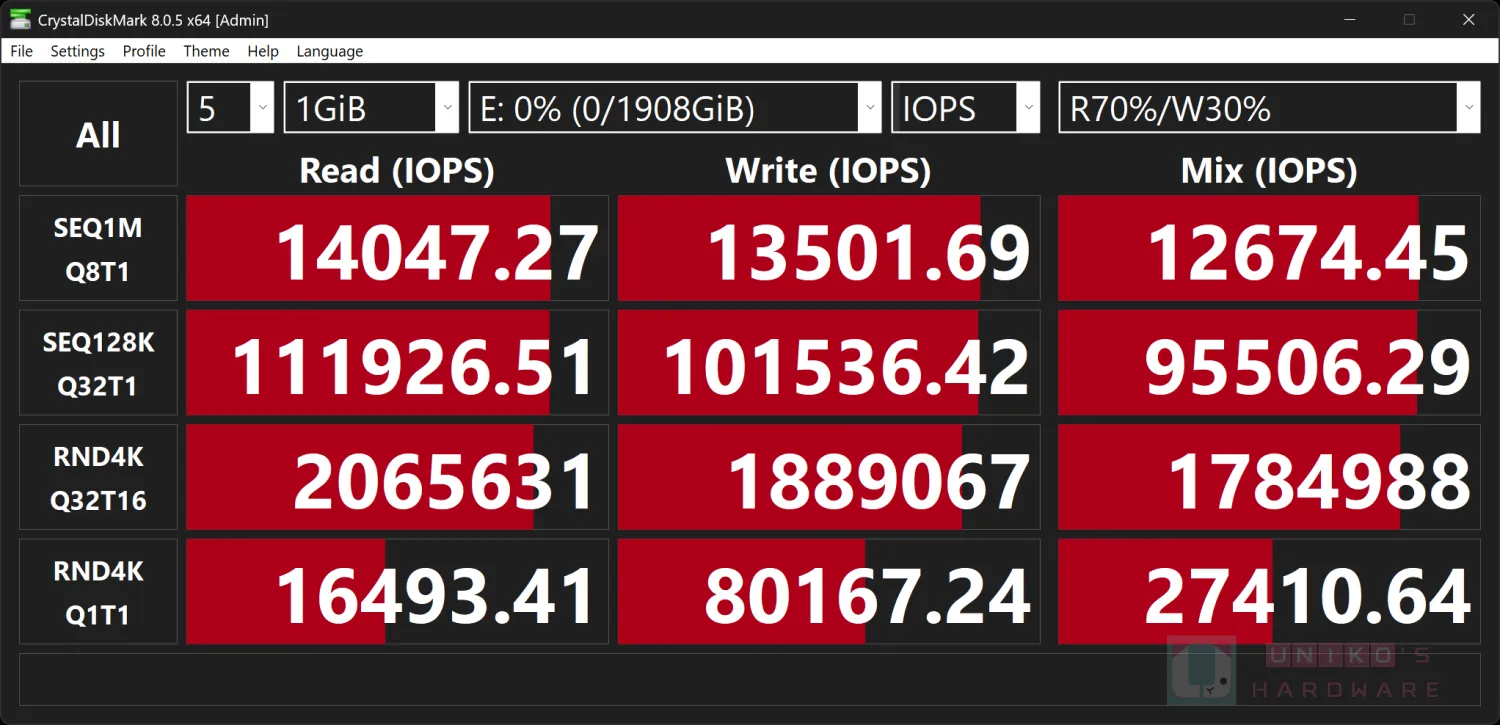Open the Help menu
The height and width of the screenshot is (725, 1500).
263,51
